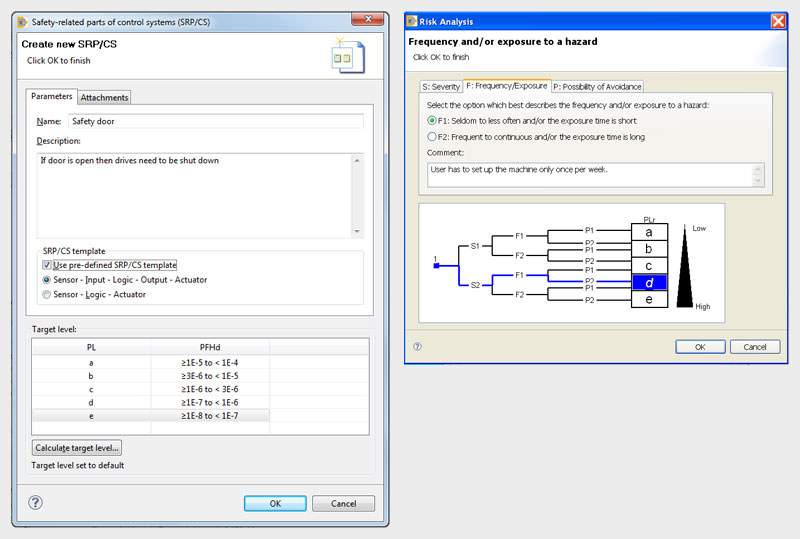Click the PL column header
This screenshot has width=800, height=539.
click(x=91, y=347)
